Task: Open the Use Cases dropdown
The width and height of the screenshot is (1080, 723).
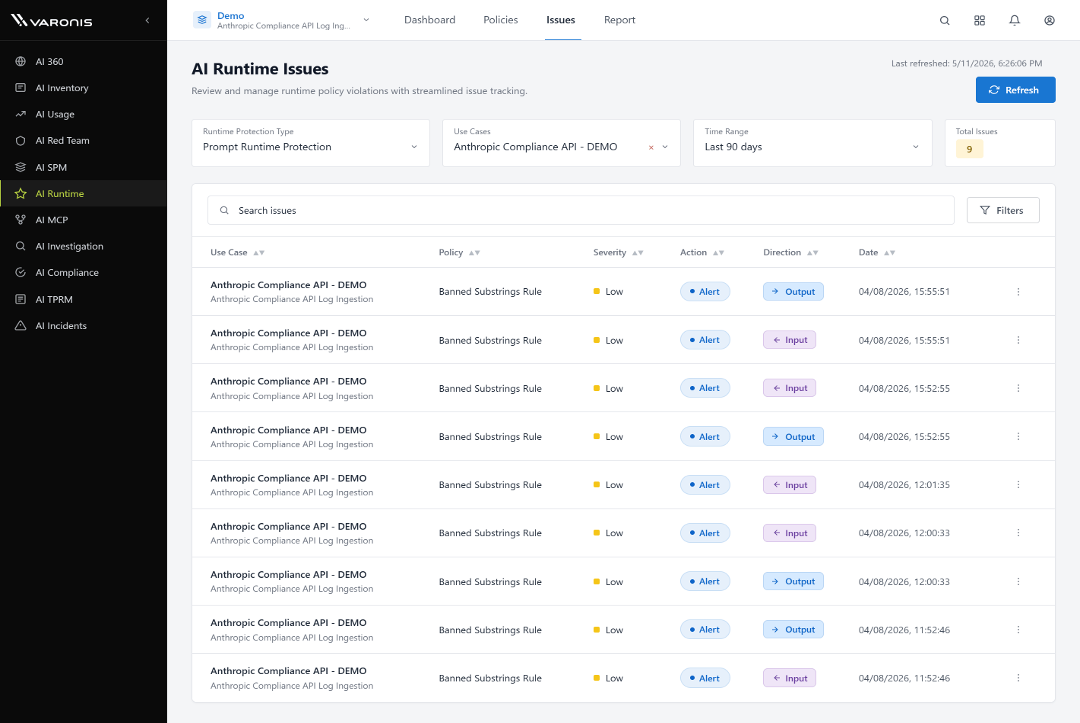Action: (561, 143)
